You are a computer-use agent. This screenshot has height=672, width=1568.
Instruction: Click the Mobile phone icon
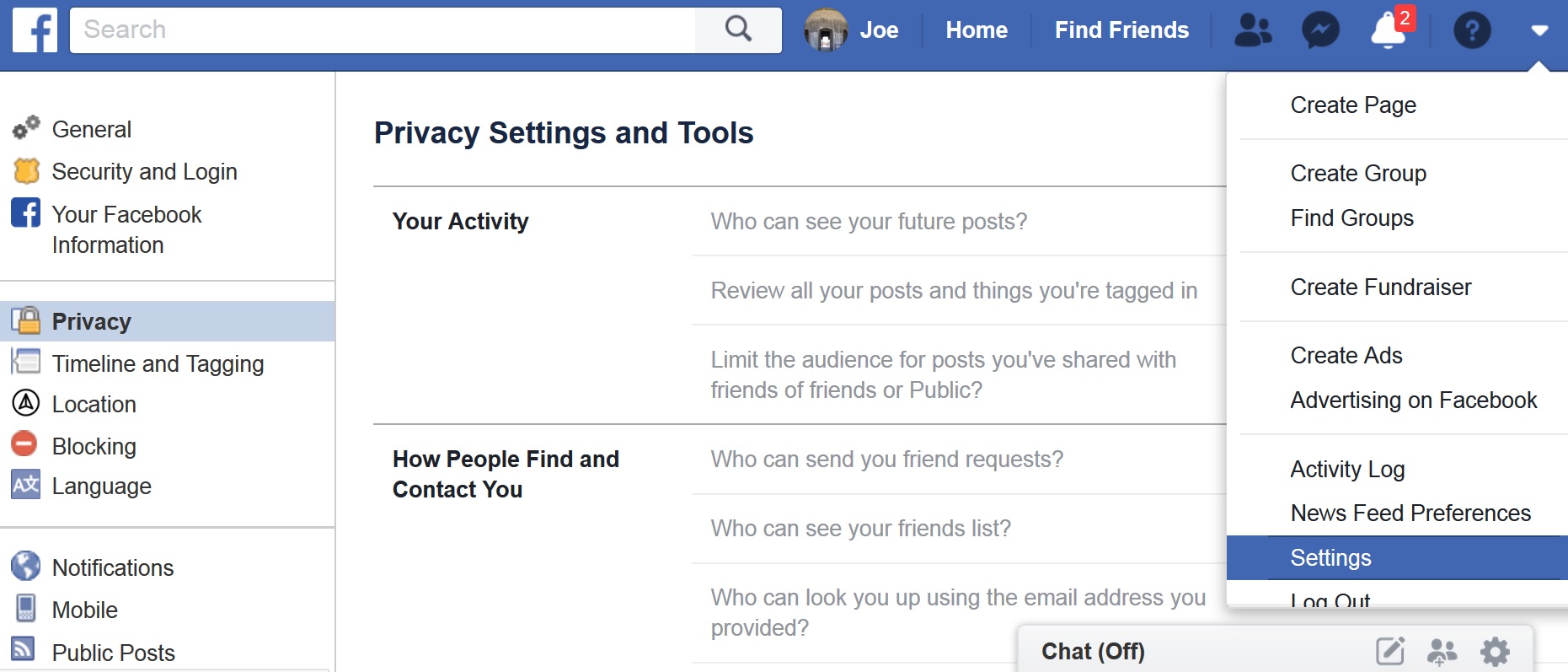pyautogui.click(x=26, y=608)
